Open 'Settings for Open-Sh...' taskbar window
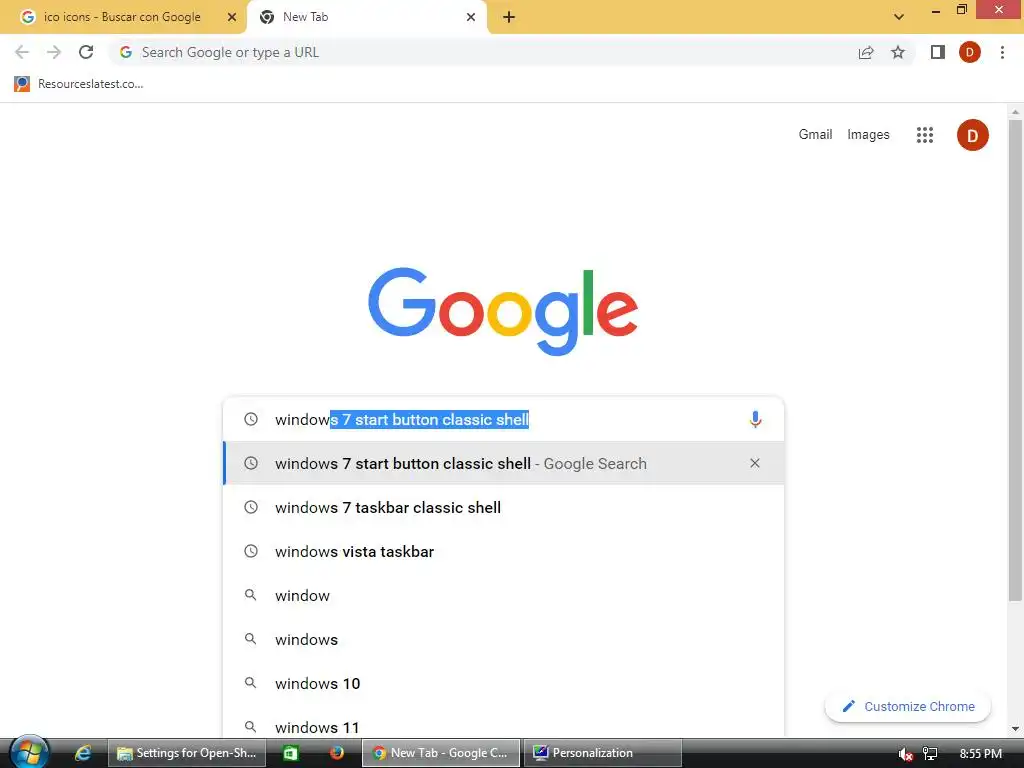1024x768 pixels. [187, 753]
